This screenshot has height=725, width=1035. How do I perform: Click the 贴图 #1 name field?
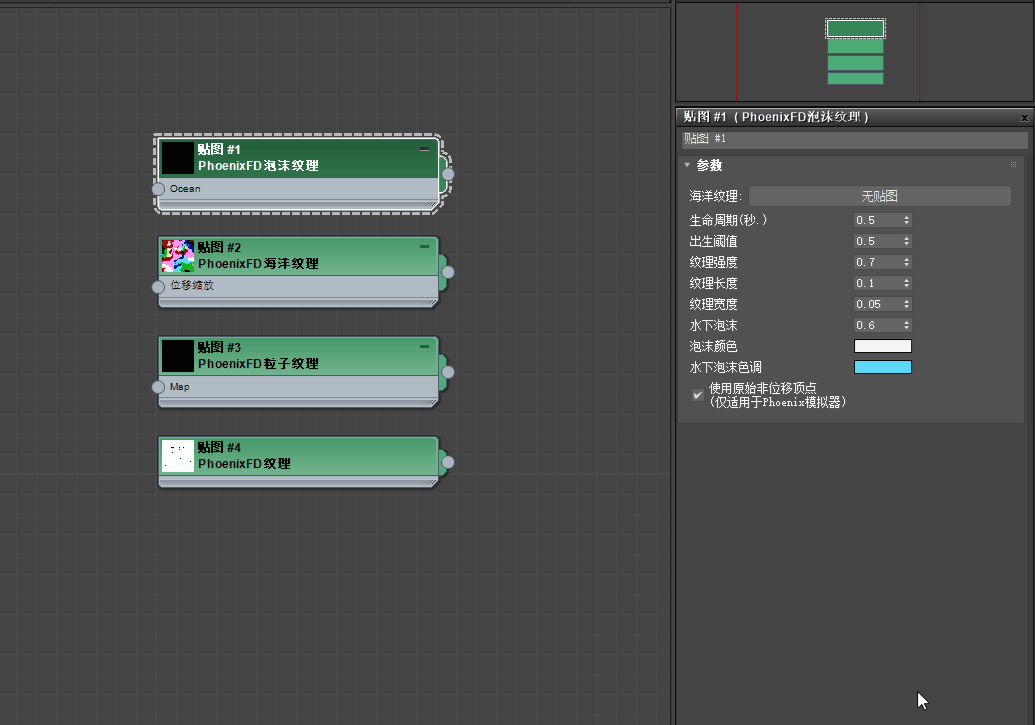854,139
